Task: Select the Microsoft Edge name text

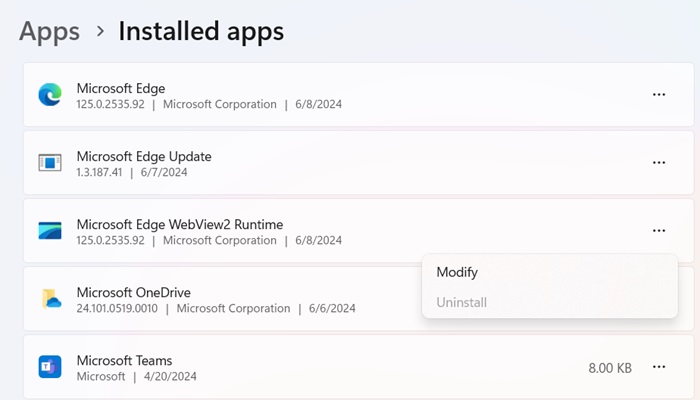Action: point(121,88)
